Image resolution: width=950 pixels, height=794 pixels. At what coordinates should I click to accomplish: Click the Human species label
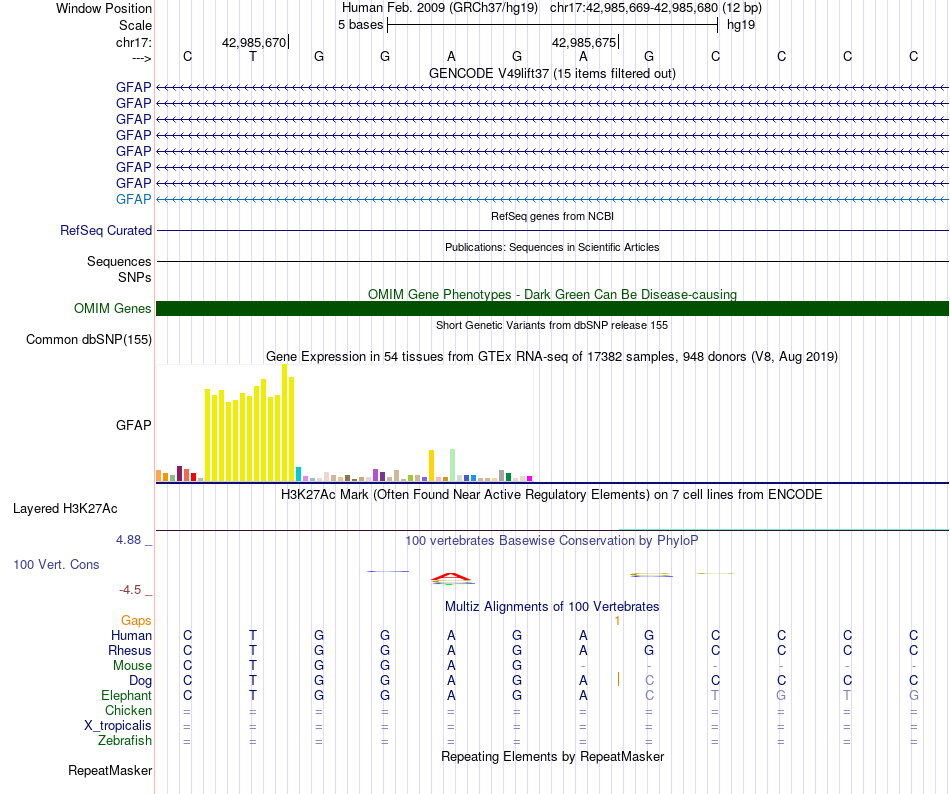(131, 635)
